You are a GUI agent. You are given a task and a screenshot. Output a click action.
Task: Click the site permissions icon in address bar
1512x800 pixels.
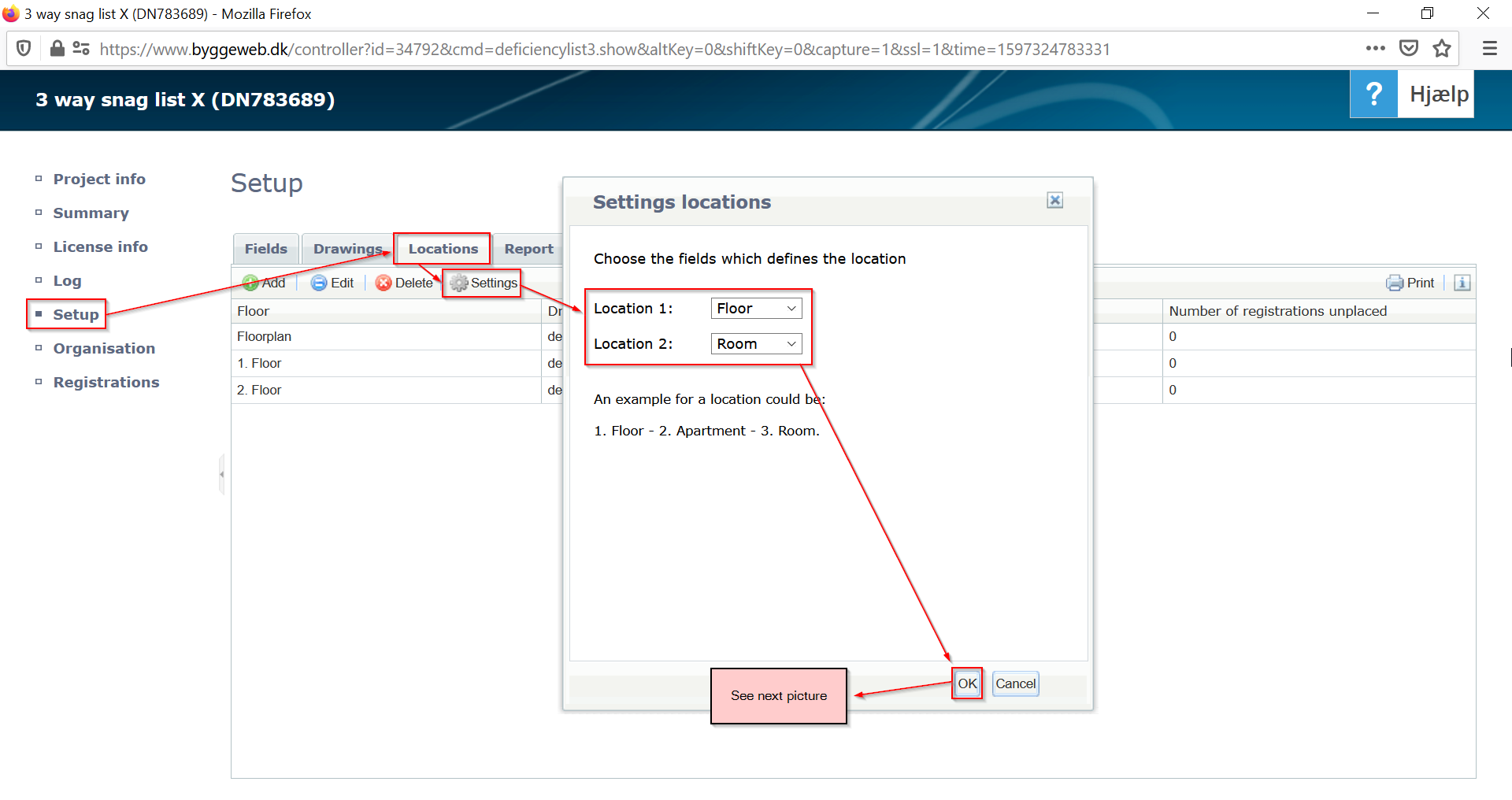click(x=81, y=49)
